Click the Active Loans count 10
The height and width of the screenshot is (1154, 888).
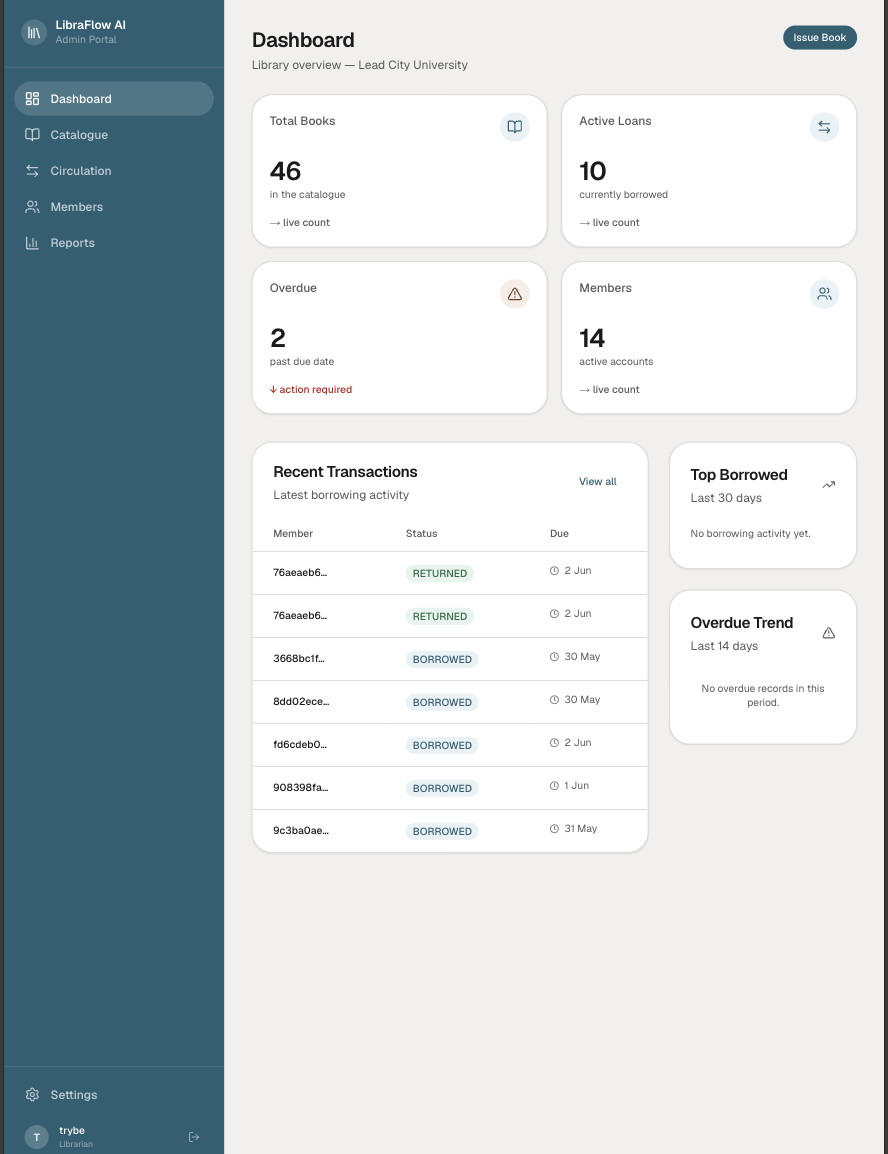point(593,171)
